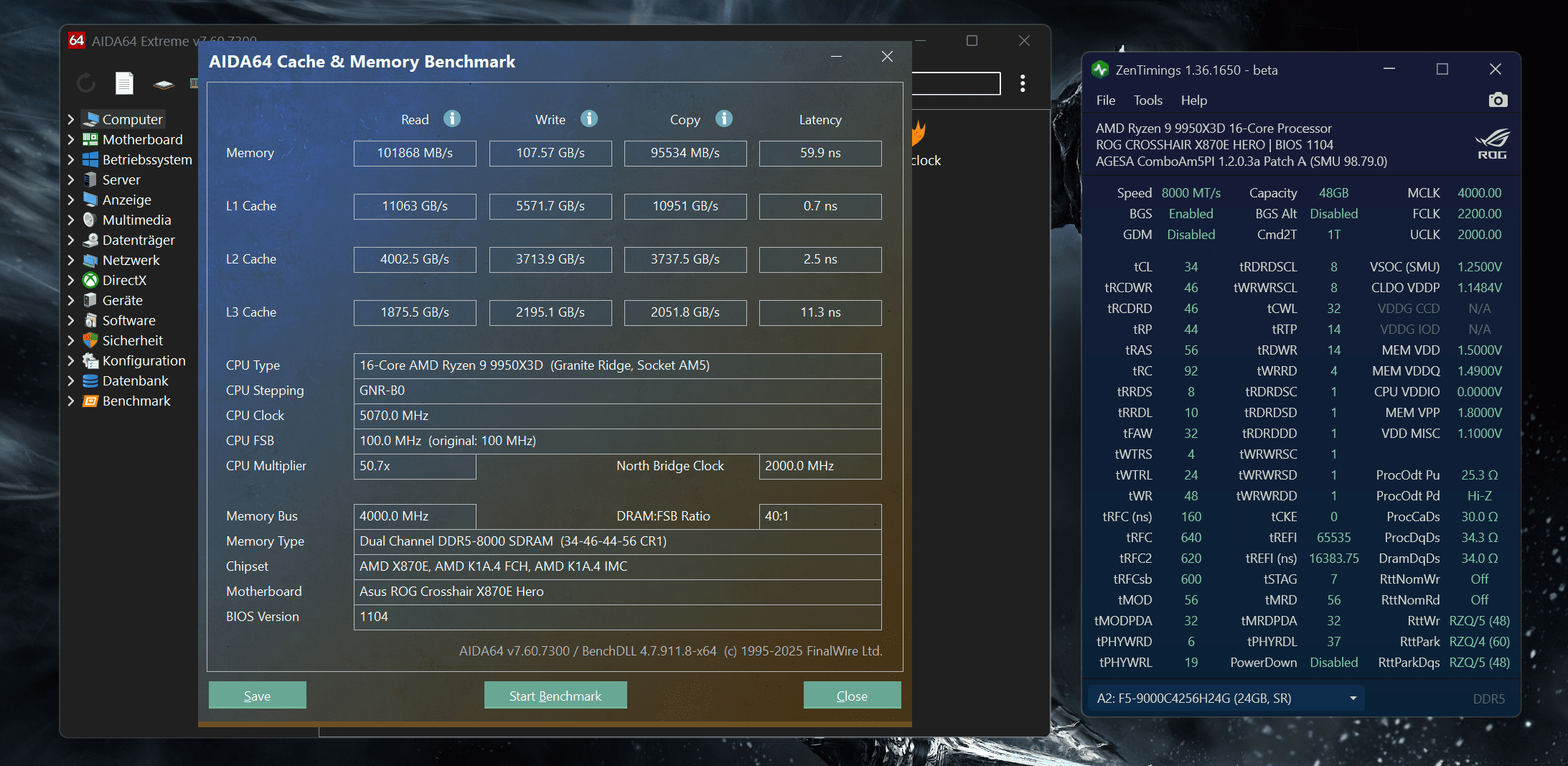
Task: Click the Geräte device icon
Action: coord(90,300)
